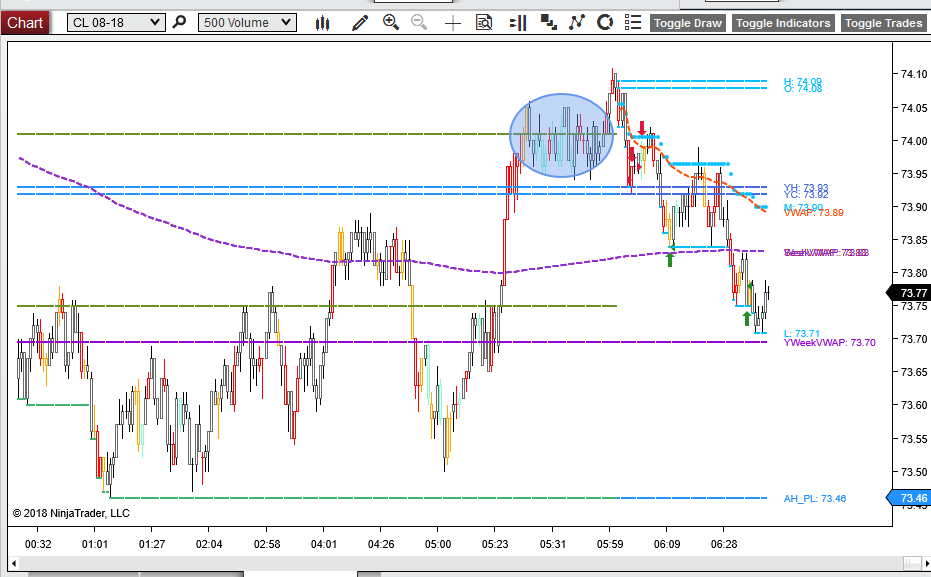Click the blue ellipse drawing on chart
931x577 pixels.
click(x=561, y=135)
